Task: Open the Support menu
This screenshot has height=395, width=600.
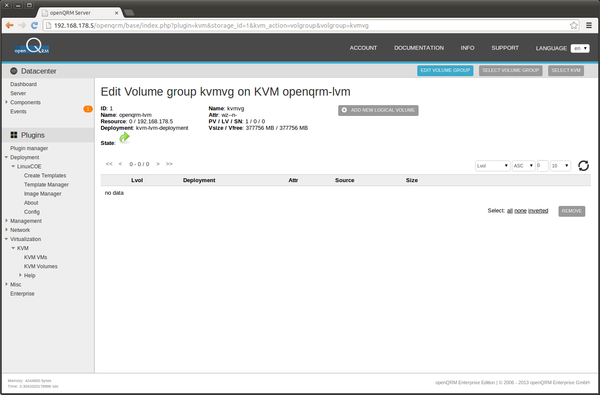Action: point(505,48)
